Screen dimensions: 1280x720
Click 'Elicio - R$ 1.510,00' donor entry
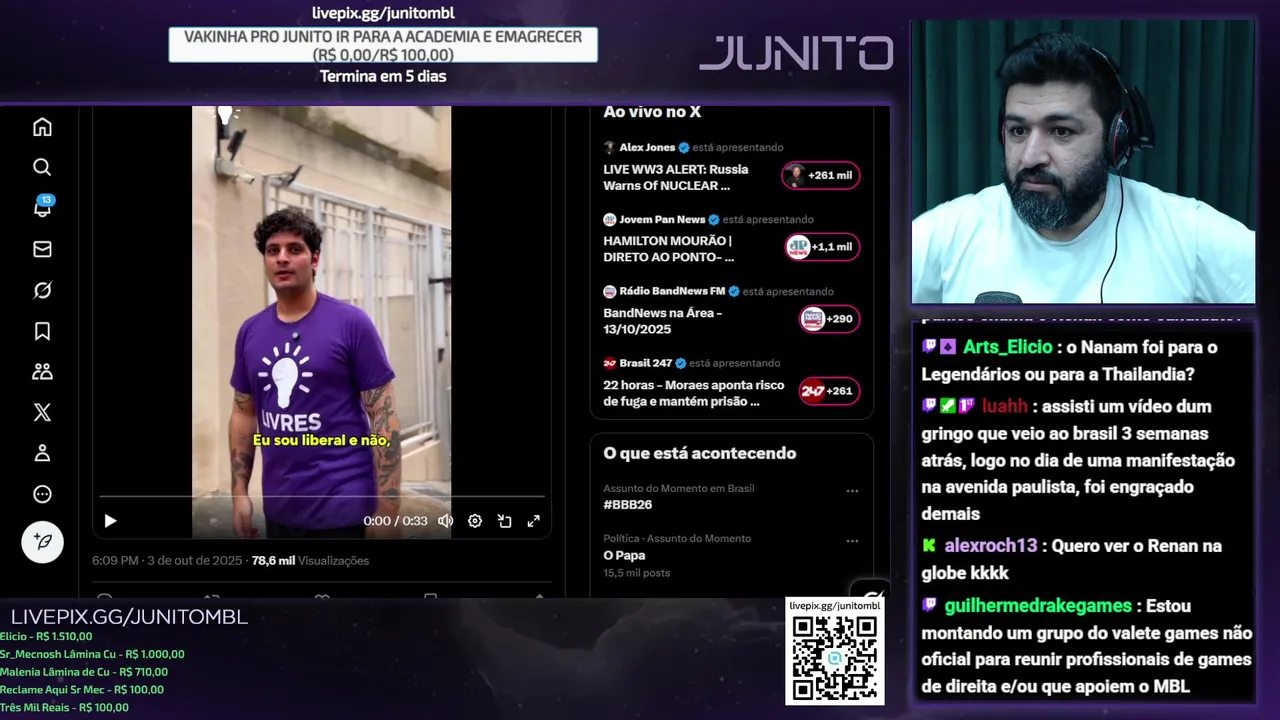46,636
